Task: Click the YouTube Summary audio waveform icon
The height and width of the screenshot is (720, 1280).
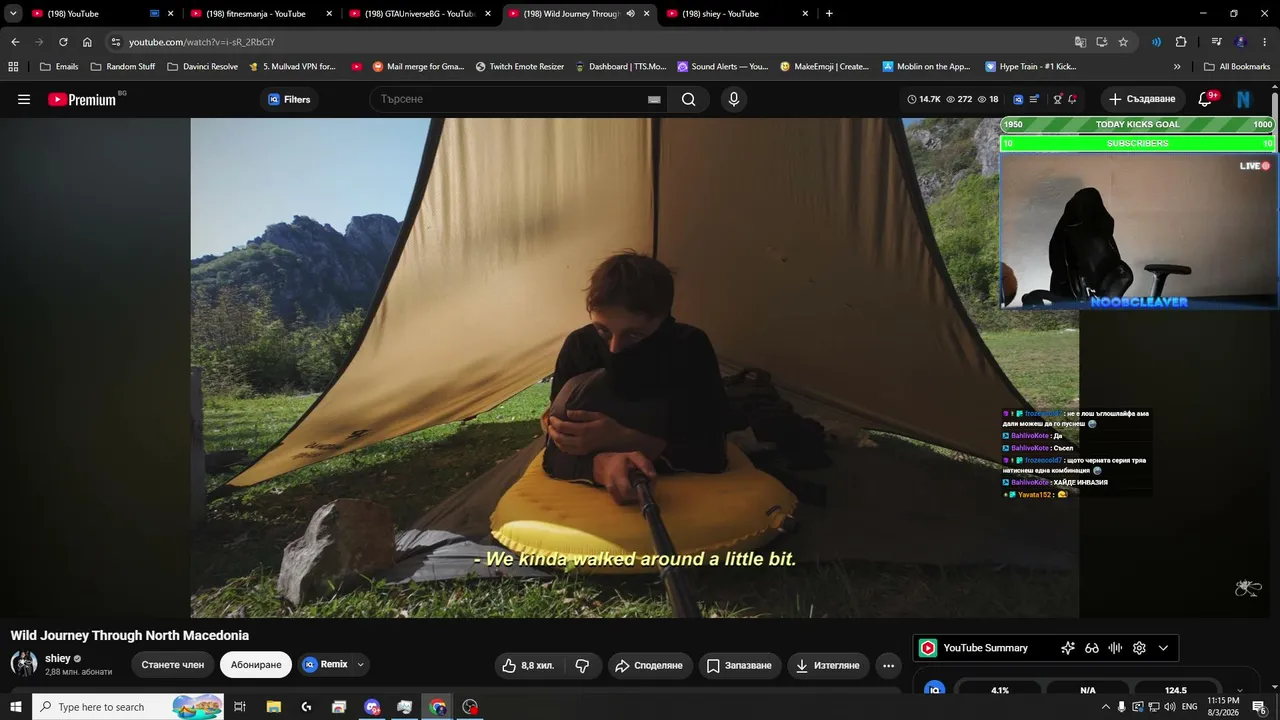Action: (x=1115, y=648)
